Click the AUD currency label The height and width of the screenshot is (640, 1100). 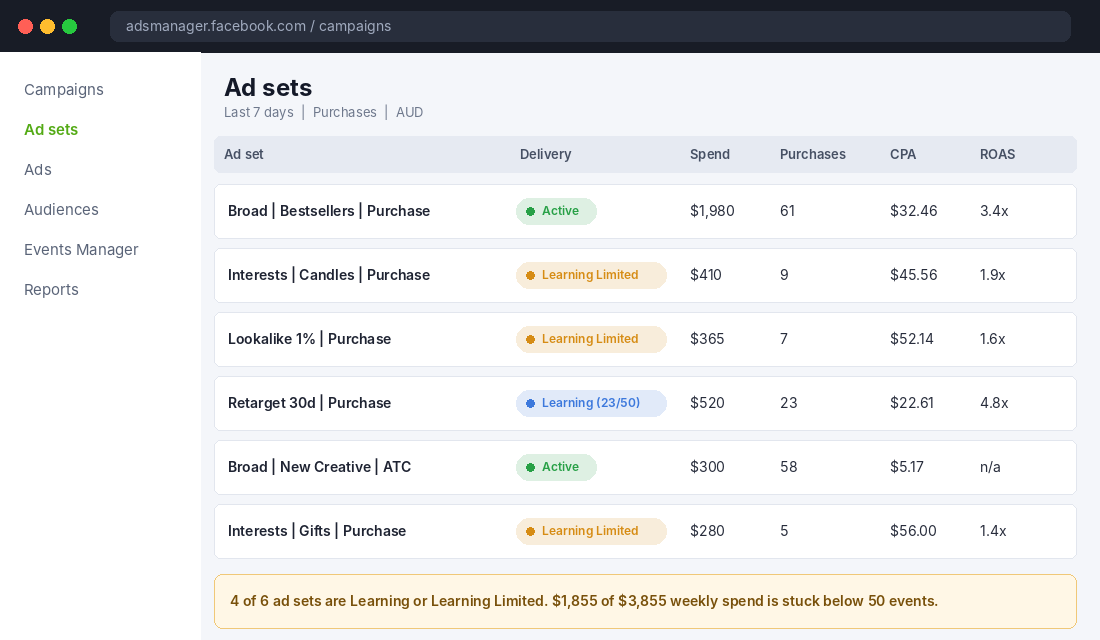[409, 112]
